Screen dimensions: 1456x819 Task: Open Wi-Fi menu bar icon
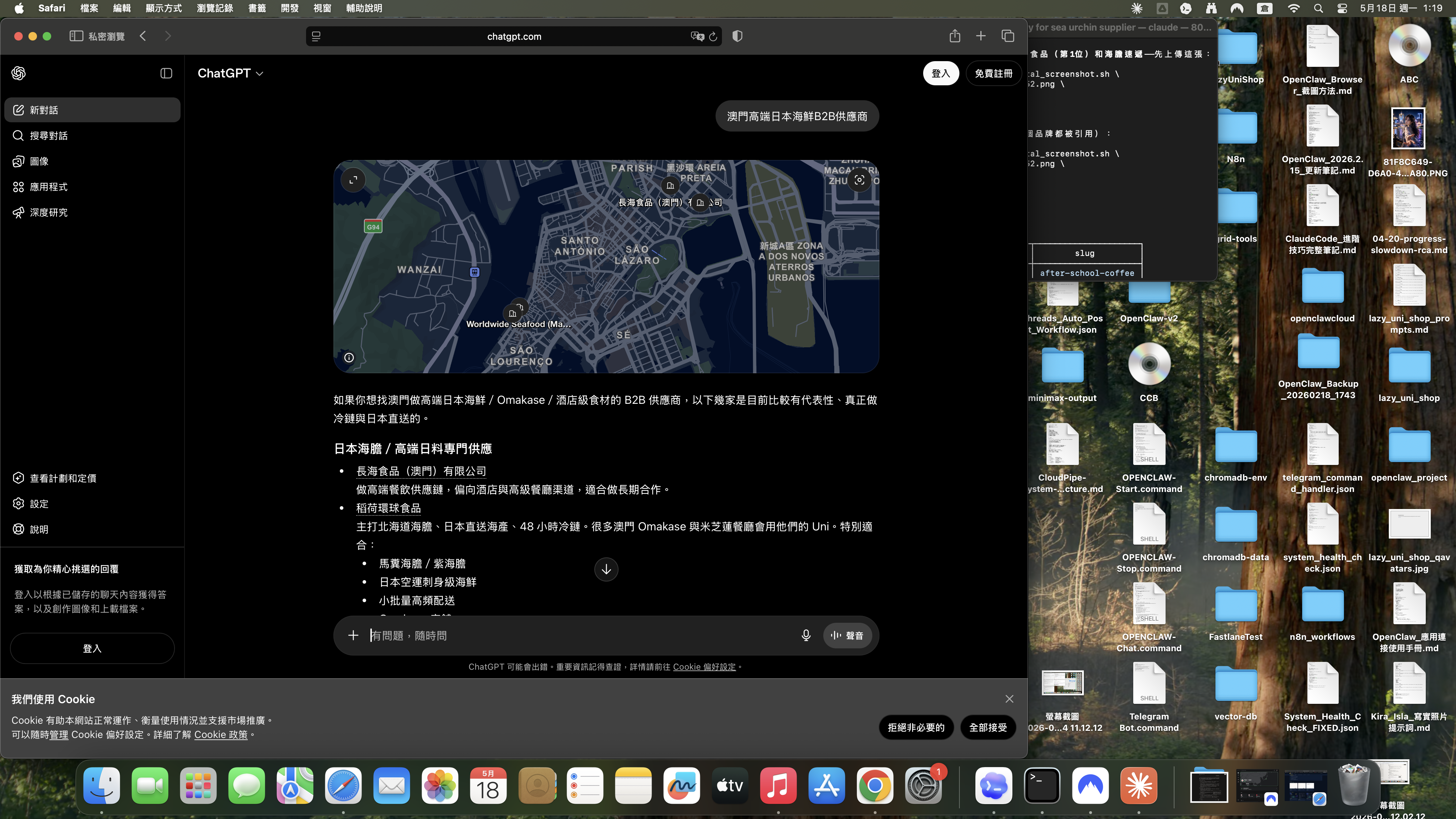pyautogui.click(x=1294, y=8)
